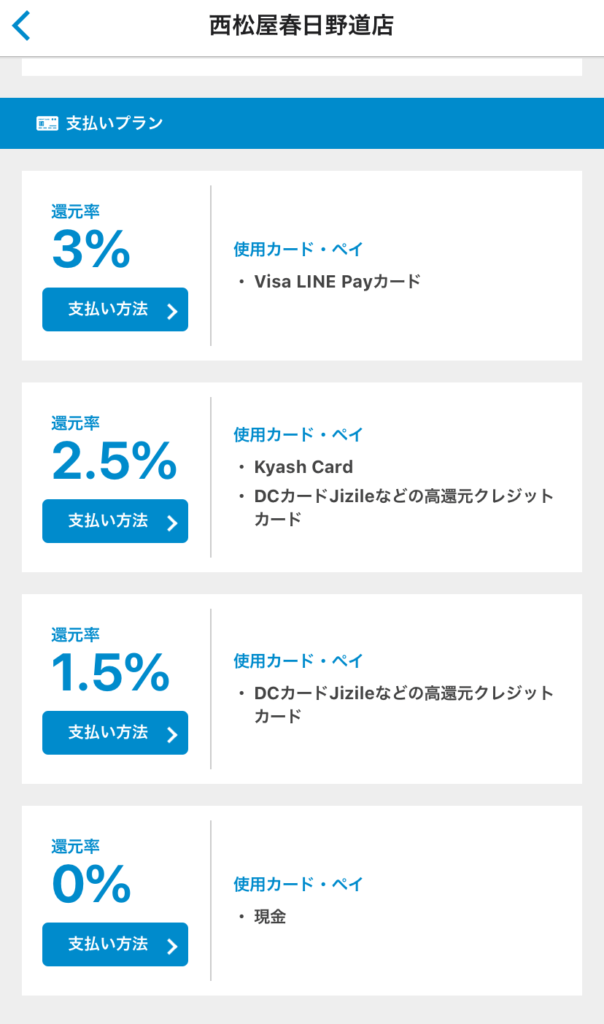
Task: Open 支払い方法 for the 2.5% plan
Action: (115, 521)
